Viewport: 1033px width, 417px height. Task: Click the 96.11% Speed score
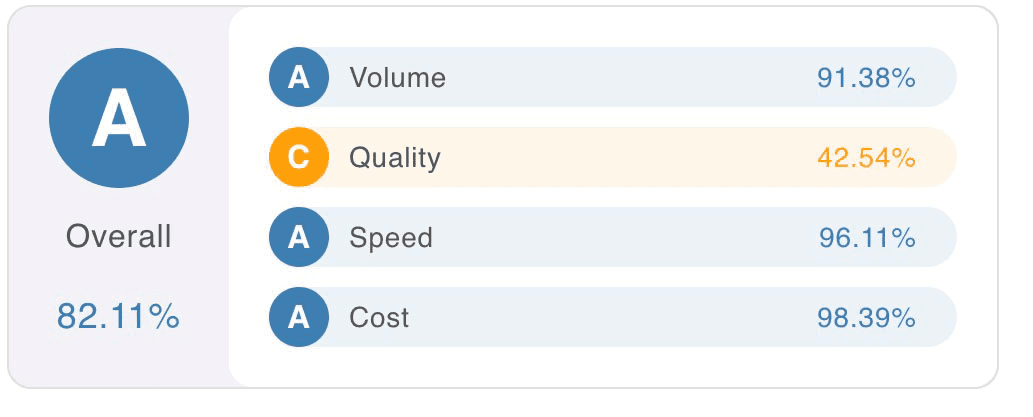point(866,237)
